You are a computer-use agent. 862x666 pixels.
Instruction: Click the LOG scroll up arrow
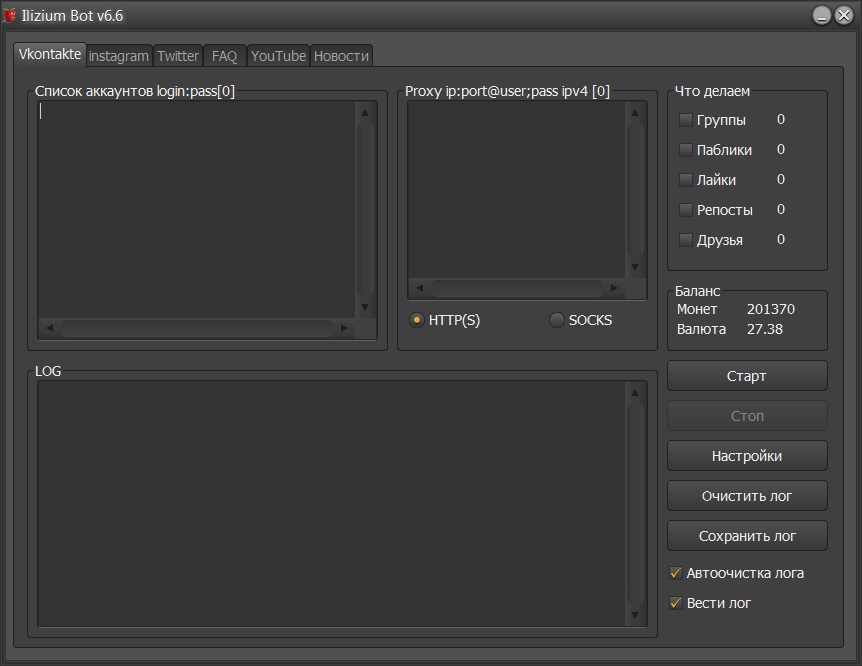point(635,393)
